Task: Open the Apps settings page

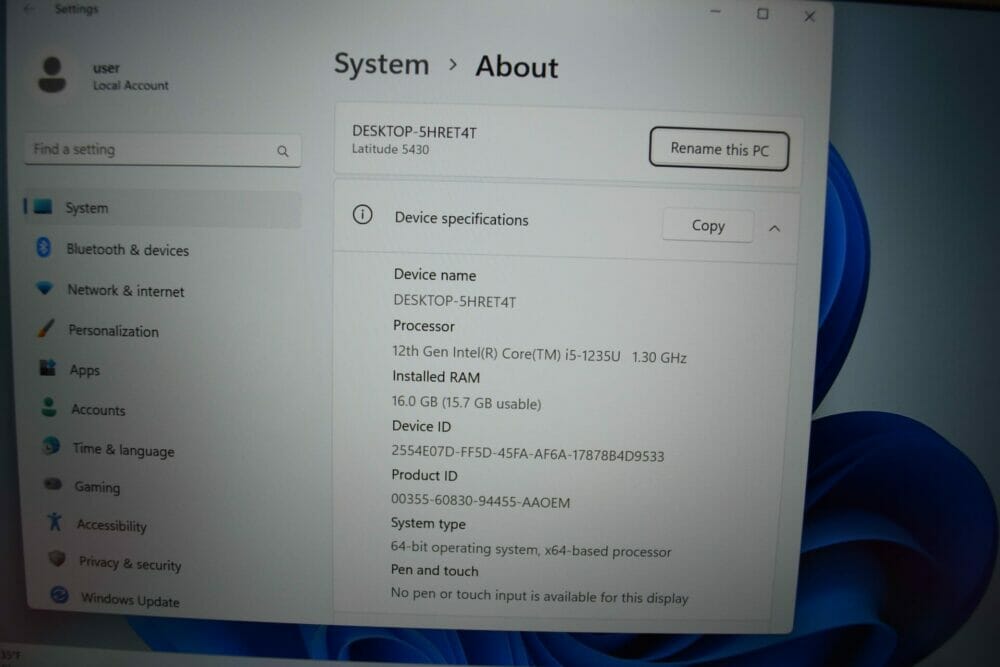Action: pos(85,370)
